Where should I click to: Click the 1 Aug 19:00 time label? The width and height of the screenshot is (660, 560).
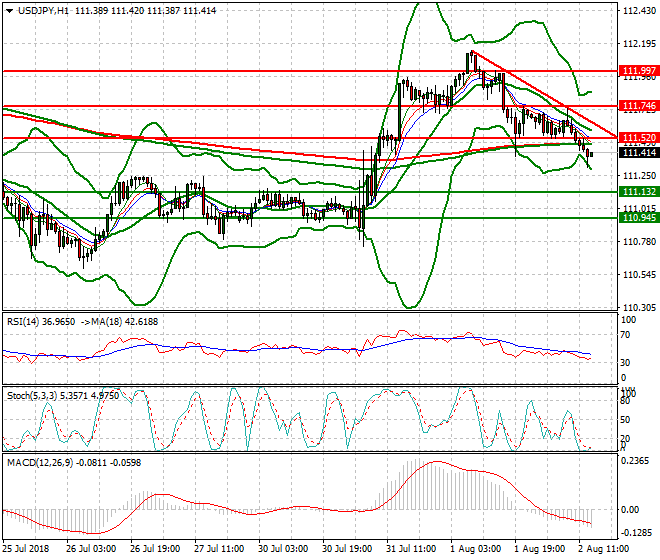point(540,549)
